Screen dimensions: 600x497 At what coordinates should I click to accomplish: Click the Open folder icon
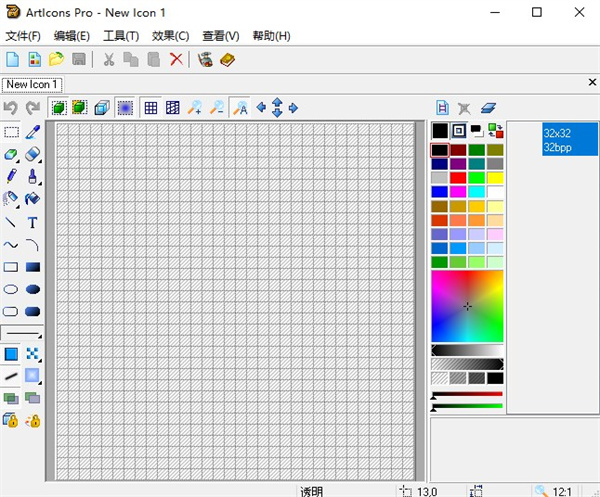click(x=56, y=60)
